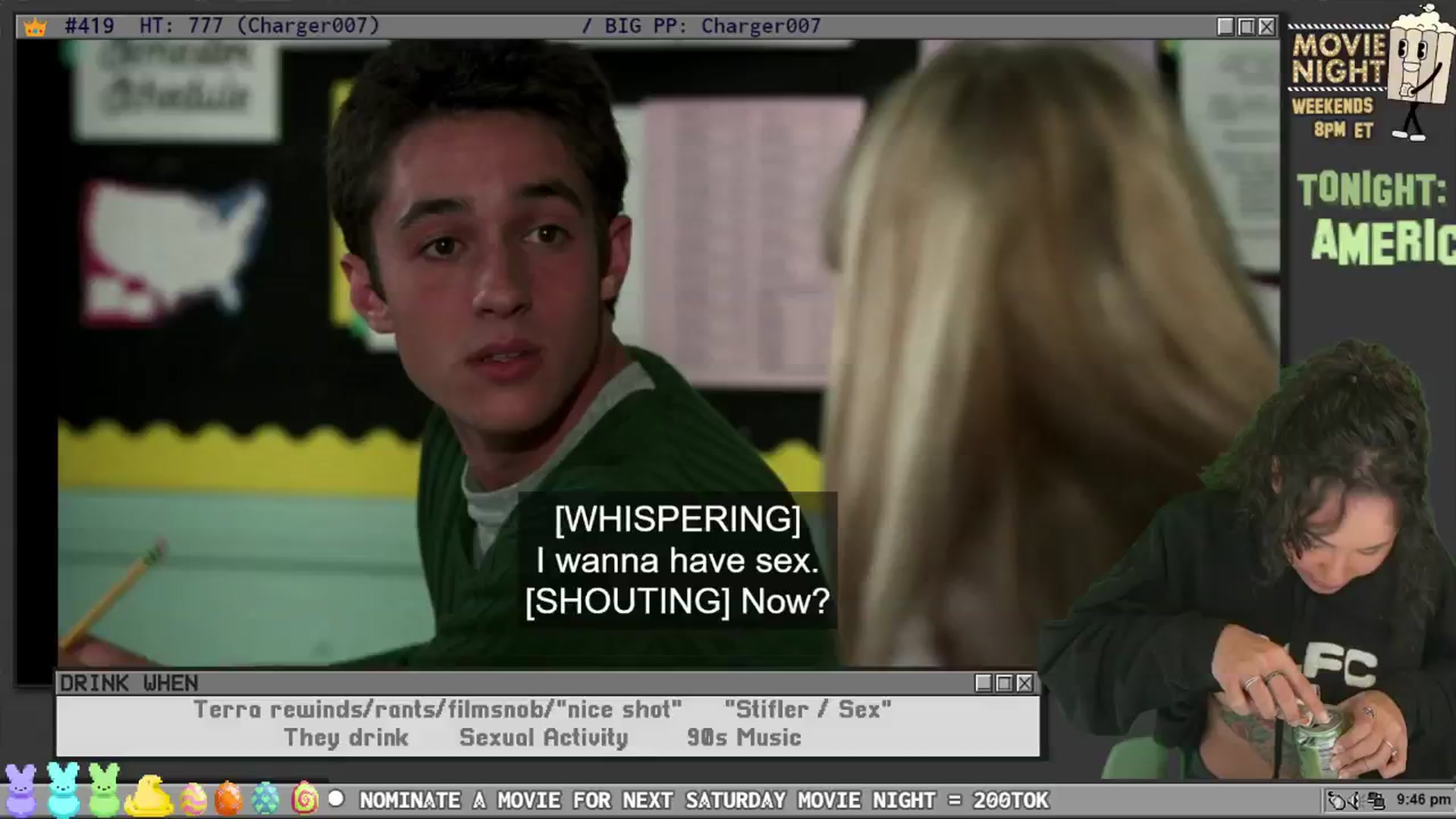Click the 'Terra rewinds/rants/filmsnob/"nice shot"' rule

438,709
